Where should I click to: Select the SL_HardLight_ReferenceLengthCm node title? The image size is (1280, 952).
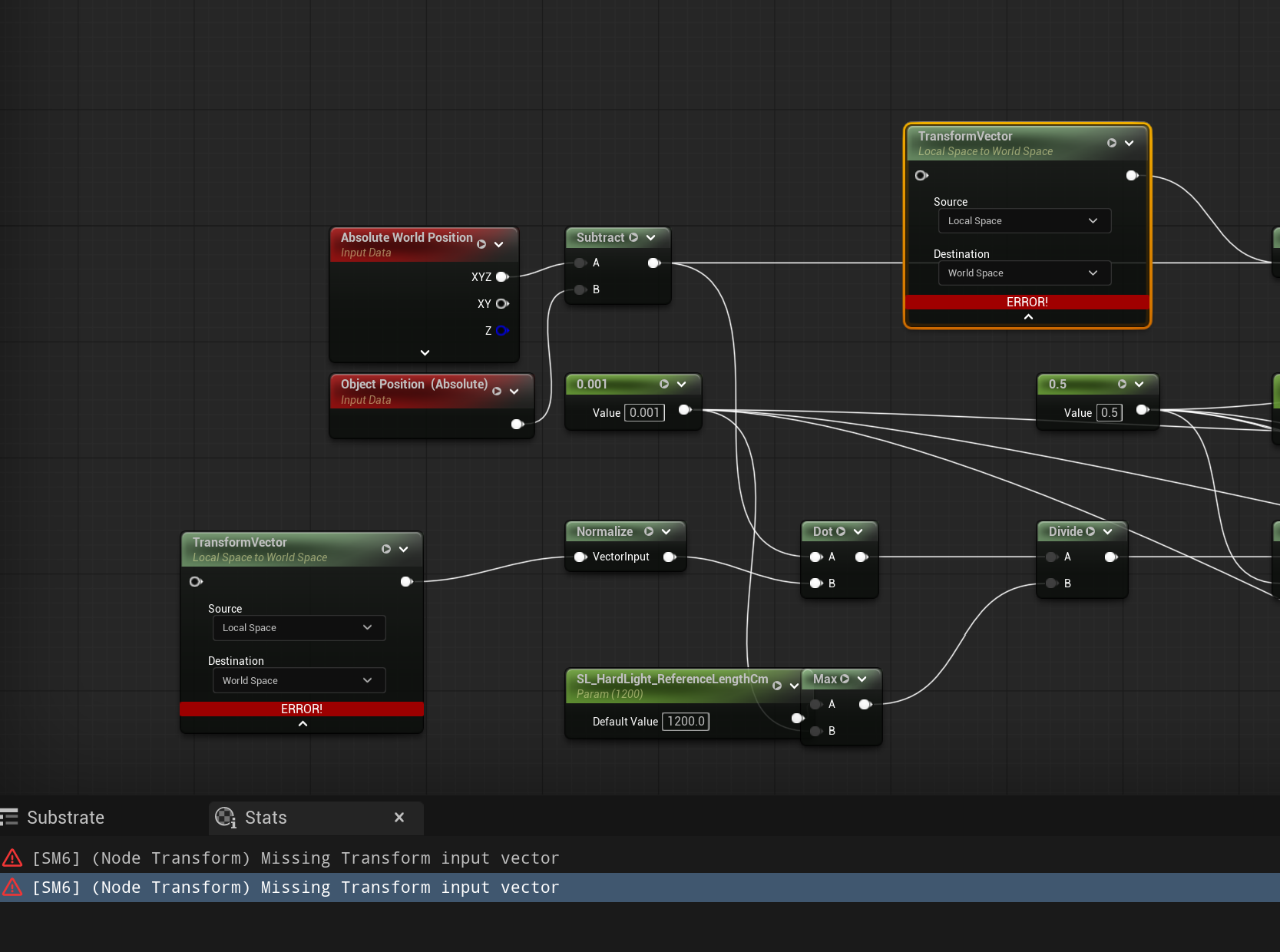pos(672,679)
